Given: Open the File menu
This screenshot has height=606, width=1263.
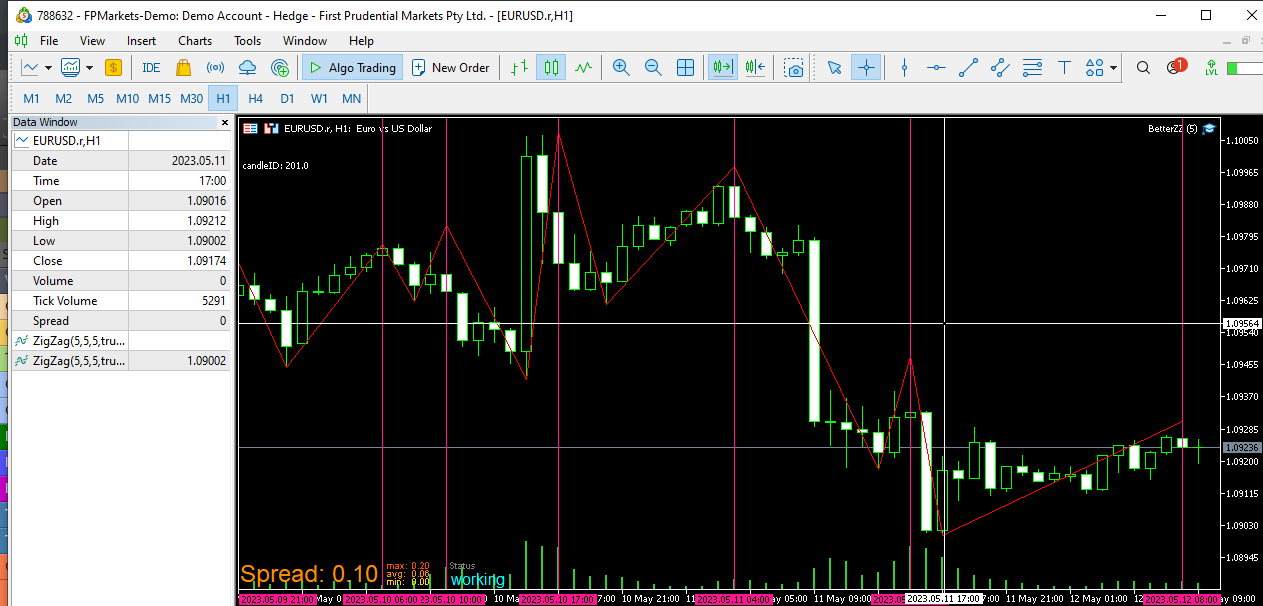Looking at the screenshot, I should (49, 41).
